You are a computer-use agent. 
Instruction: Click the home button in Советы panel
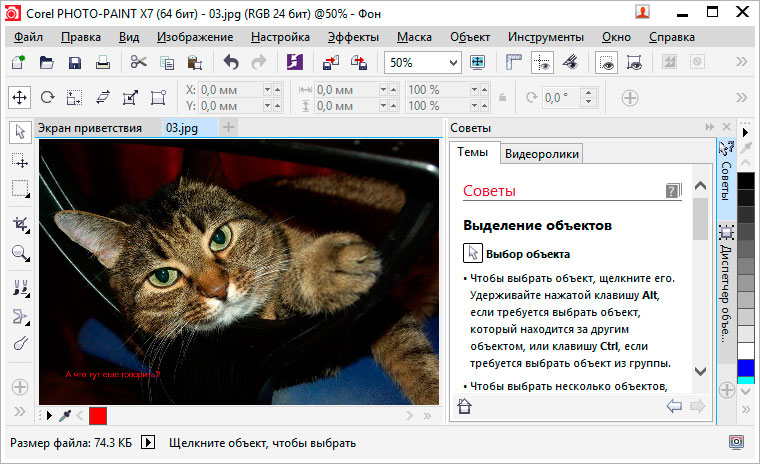pyautogui.click(x=464, y=406)
